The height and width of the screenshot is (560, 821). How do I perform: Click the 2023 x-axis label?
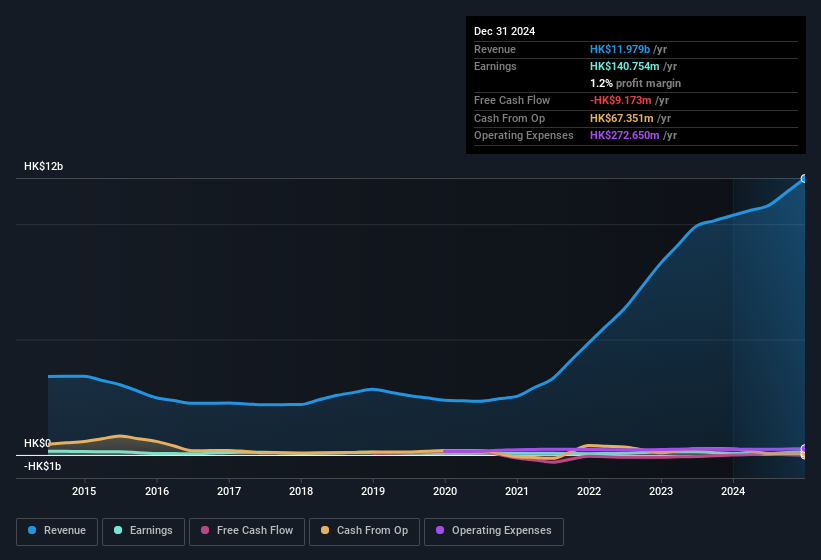(661, 491)
